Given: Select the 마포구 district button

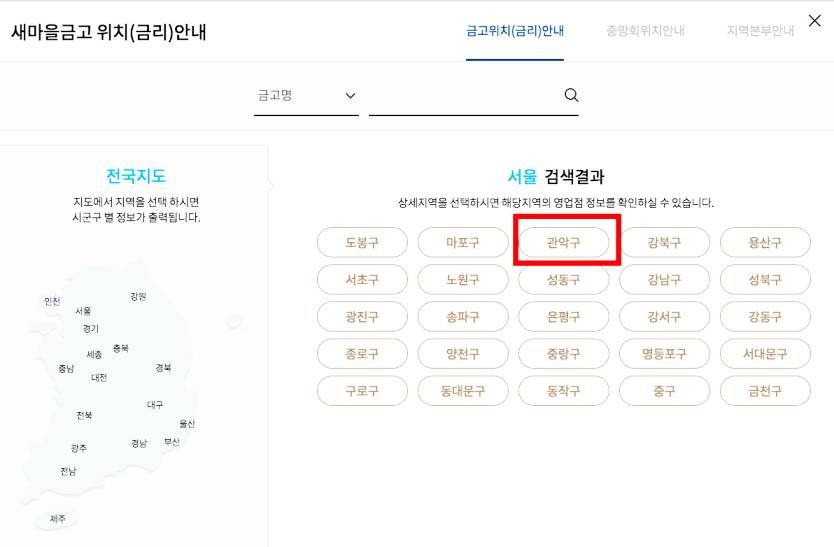Looking at the screenshot, I should tap(463, 243).
